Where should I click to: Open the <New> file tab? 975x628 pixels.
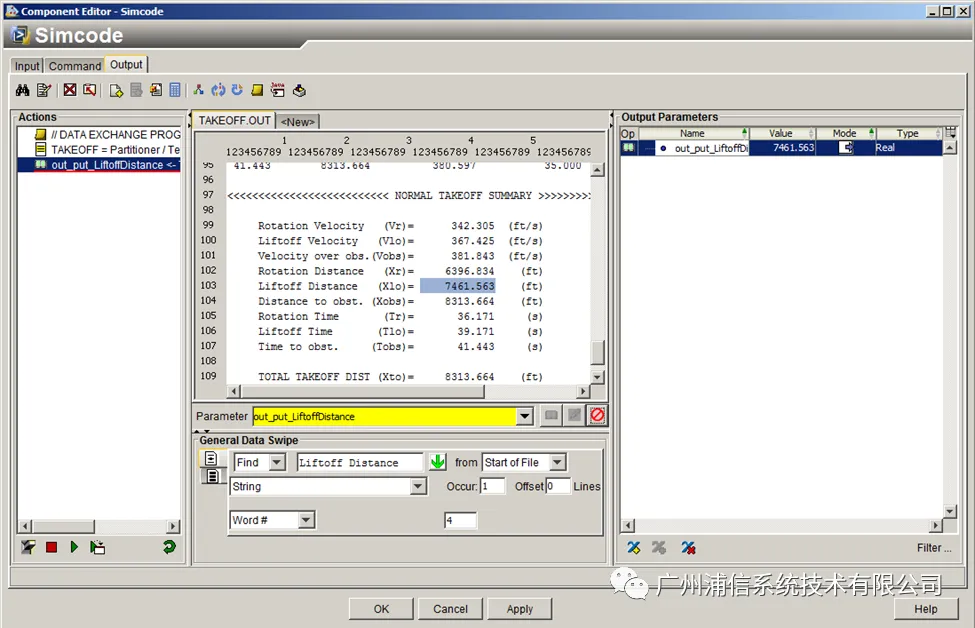(298, 122)
